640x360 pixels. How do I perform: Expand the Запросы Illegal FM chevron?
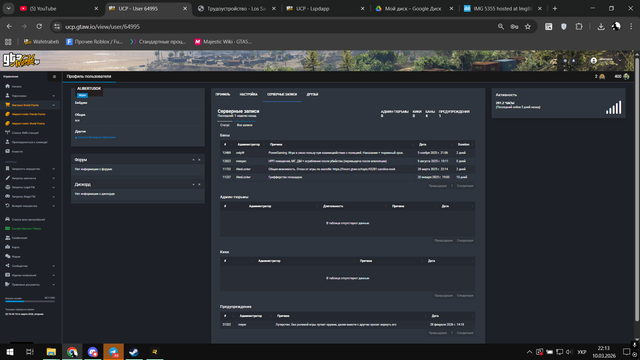[53, 197]
